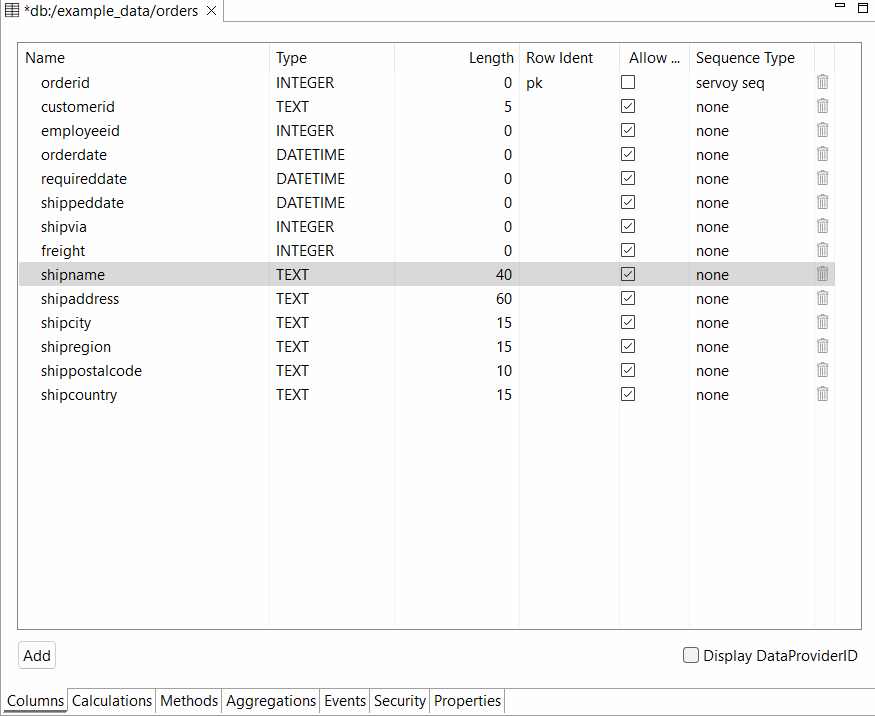Open Type cell for shippeddate column
This screenshot has width=875, height=716.
pos(330,203)
